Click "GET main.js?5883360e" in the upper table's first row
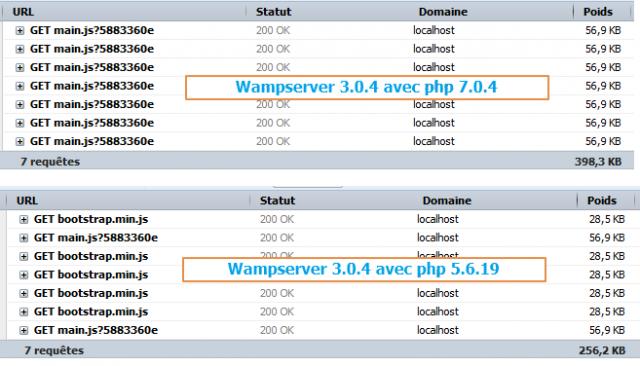This screenshot has height=366, width=640. (x=92, y=31)
